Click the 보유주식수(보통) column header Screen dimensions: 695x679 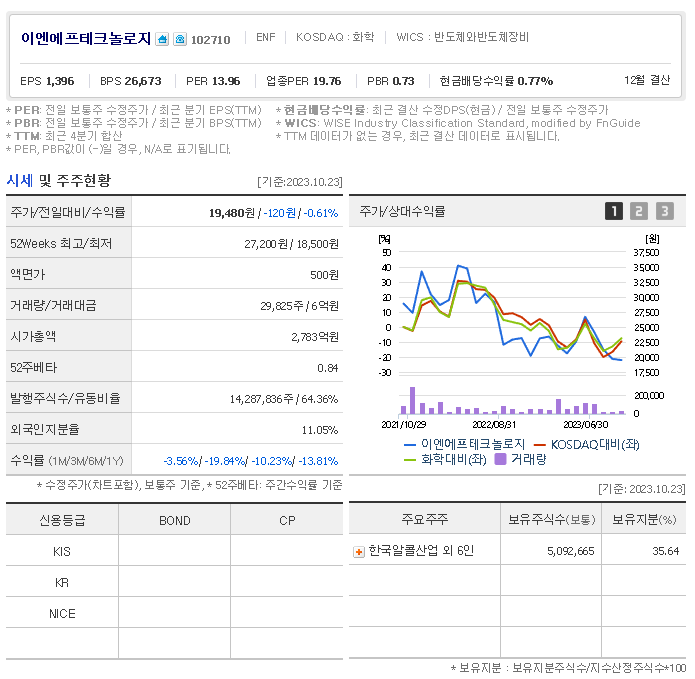click(x=551, y=519)
